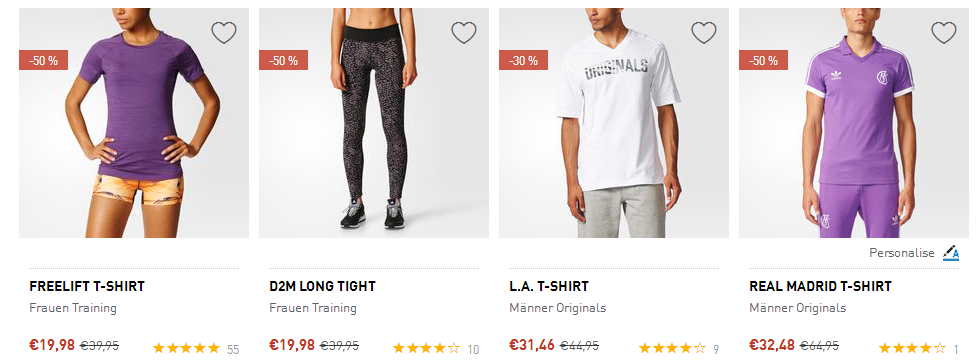This screenshot has height=361, width=980.
Task: Click the L.A. T-SHIRT product name
Action: (x=549, y=287)
